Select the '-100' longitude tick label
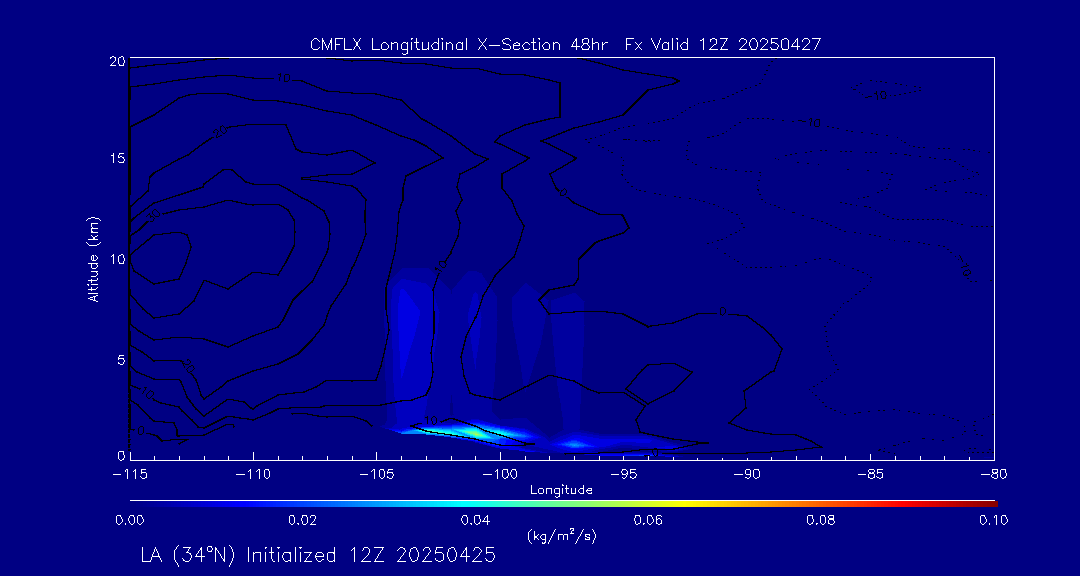 click(499, 475)
